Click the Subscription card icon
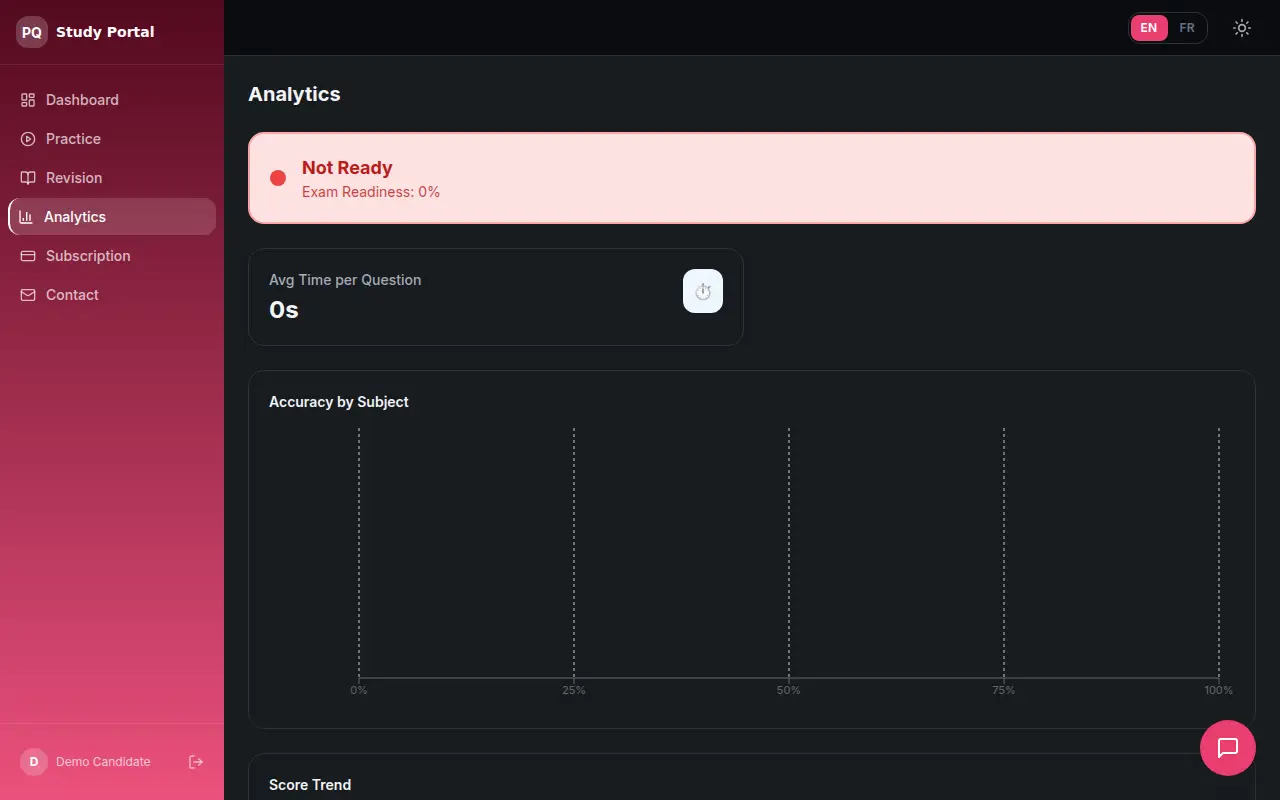Screen dimensions: 1280x800 click(x=28, y=256)
